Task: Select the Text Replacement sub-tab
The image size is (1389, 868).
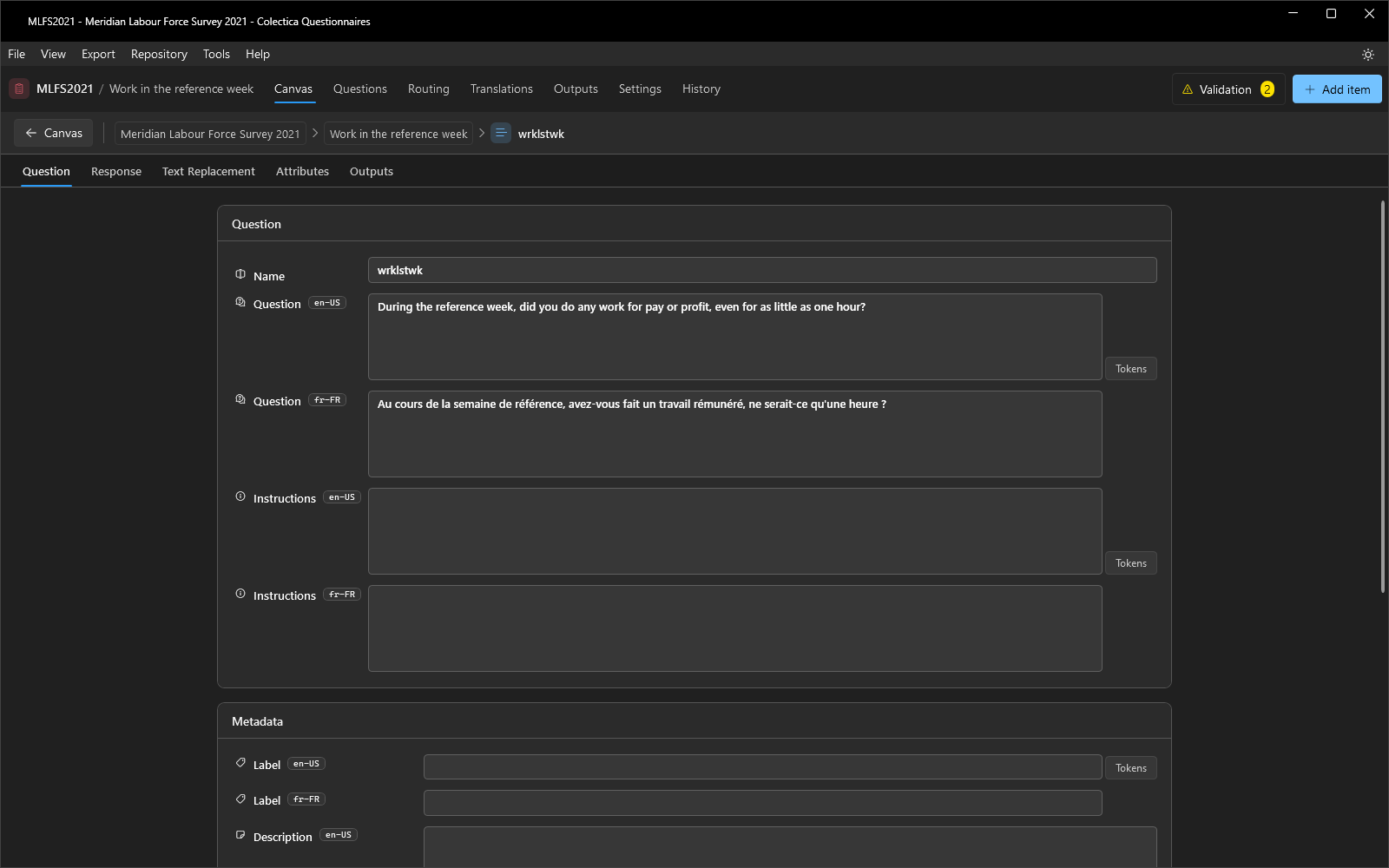Action: (x=208, y=171)
